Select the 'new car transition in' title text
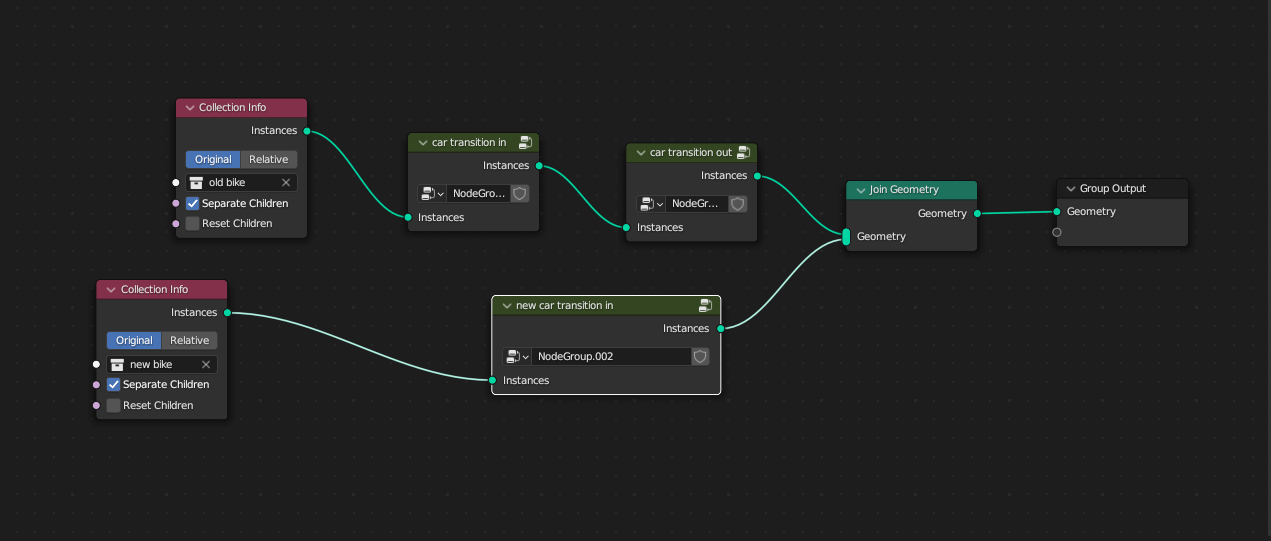Image resolution: width=1271 pixels, height=541 pixels. click(x=565, y=306)
